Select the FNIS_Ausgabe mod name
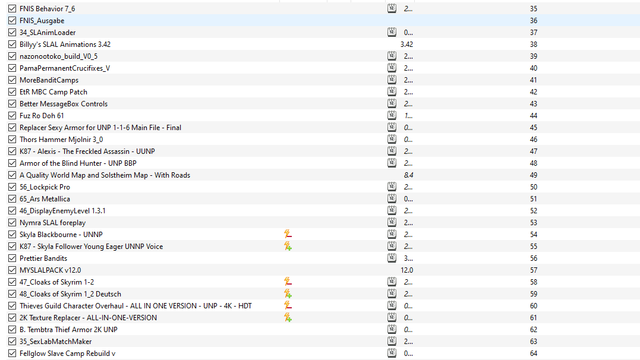The height and width of the screenshot is (360, 640). 42,20
